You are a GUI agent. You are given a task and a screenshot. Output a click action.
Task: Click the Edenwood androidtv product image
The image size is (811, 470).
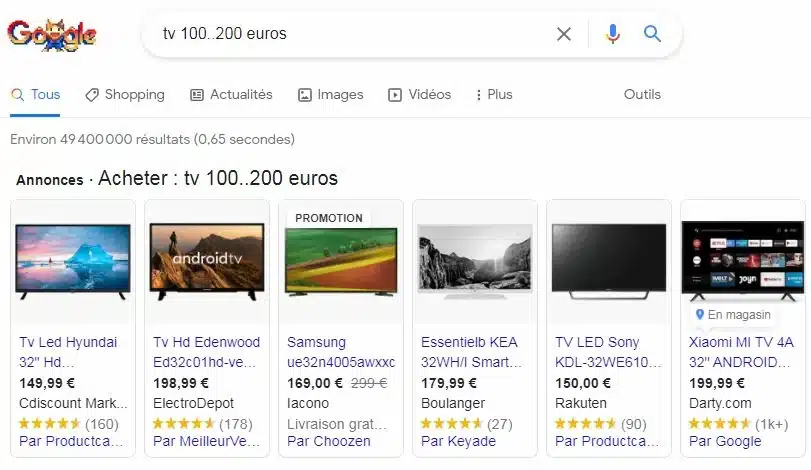(207, 261)
